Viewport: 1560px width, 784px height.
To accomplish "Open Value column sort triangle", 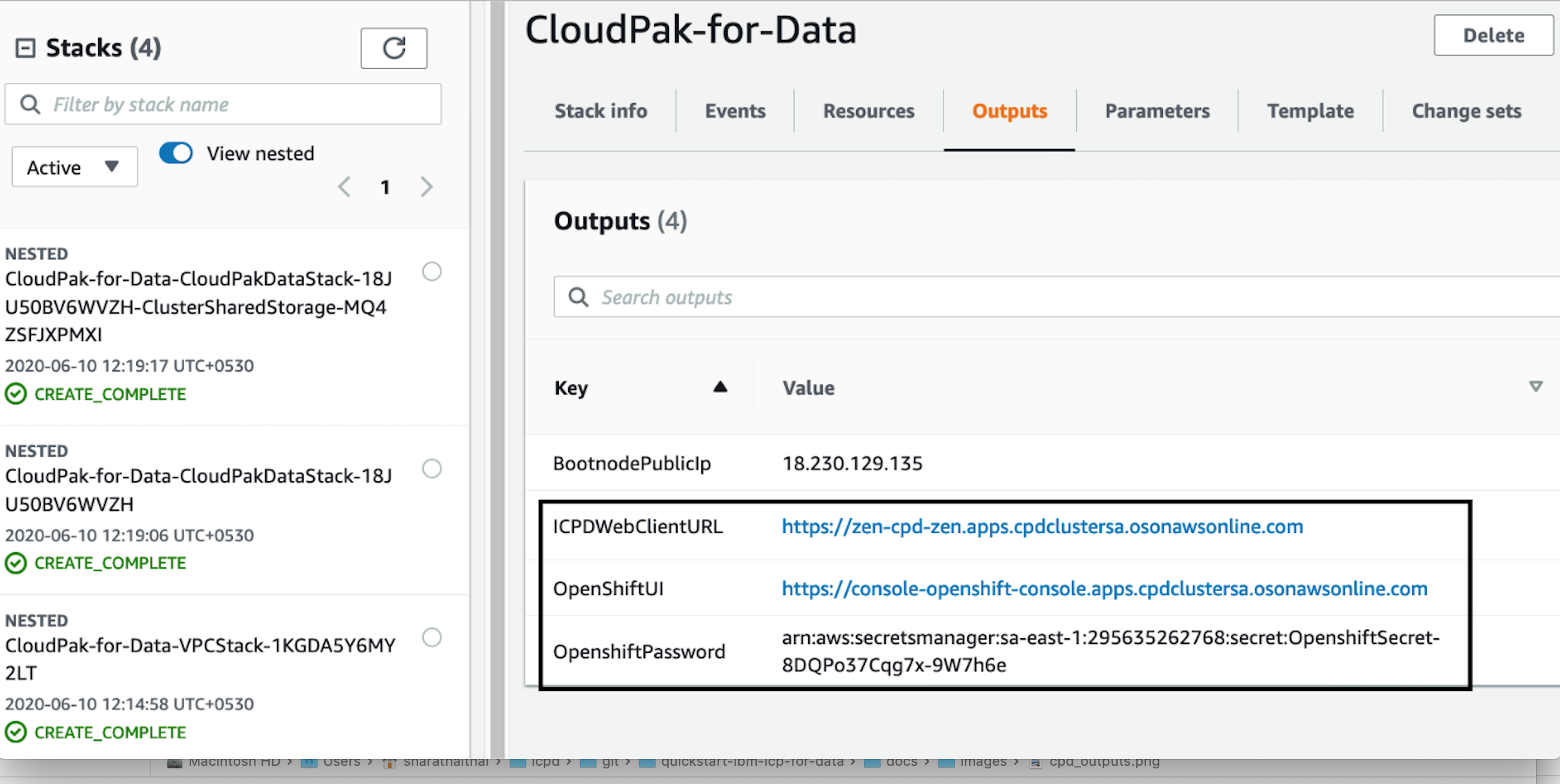I will tap(1535, 387).
